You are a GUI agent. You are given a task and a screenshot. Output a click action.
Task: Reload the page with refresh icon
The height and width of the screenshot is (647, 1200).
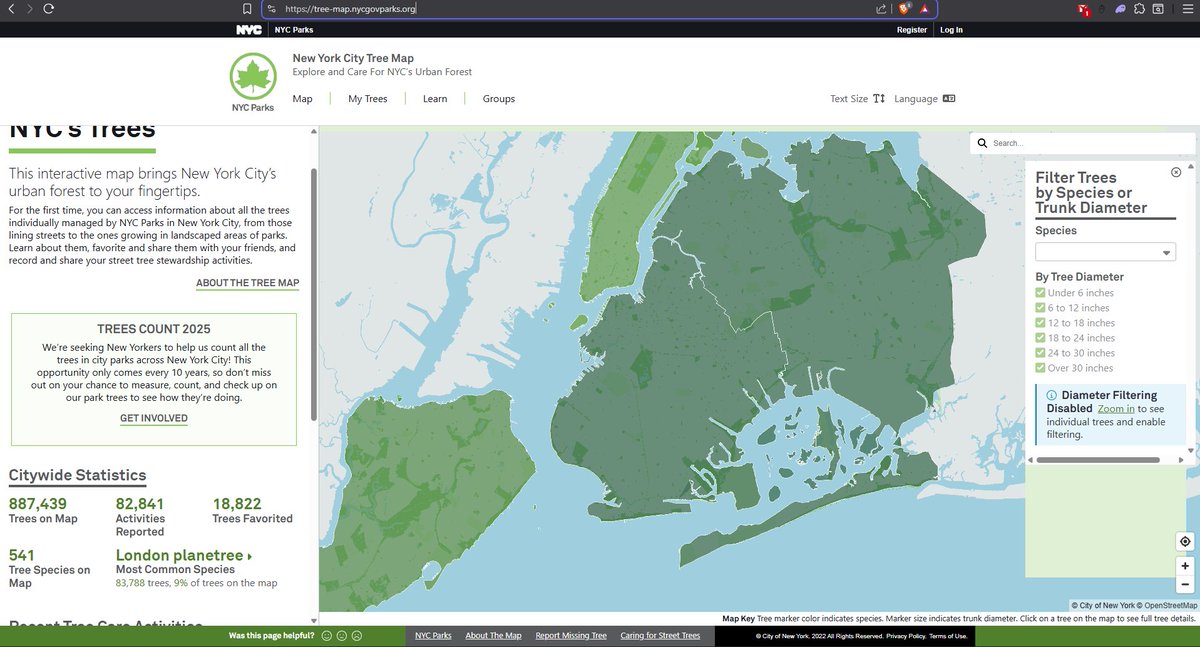click(49, 8)
